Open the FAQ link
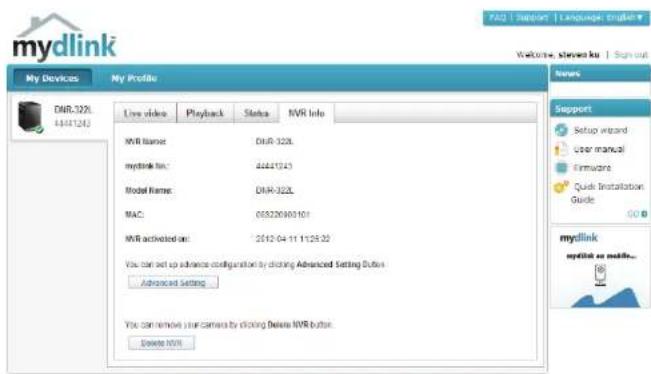This screenshot has height=374, width=651. (x=497, y=18)
